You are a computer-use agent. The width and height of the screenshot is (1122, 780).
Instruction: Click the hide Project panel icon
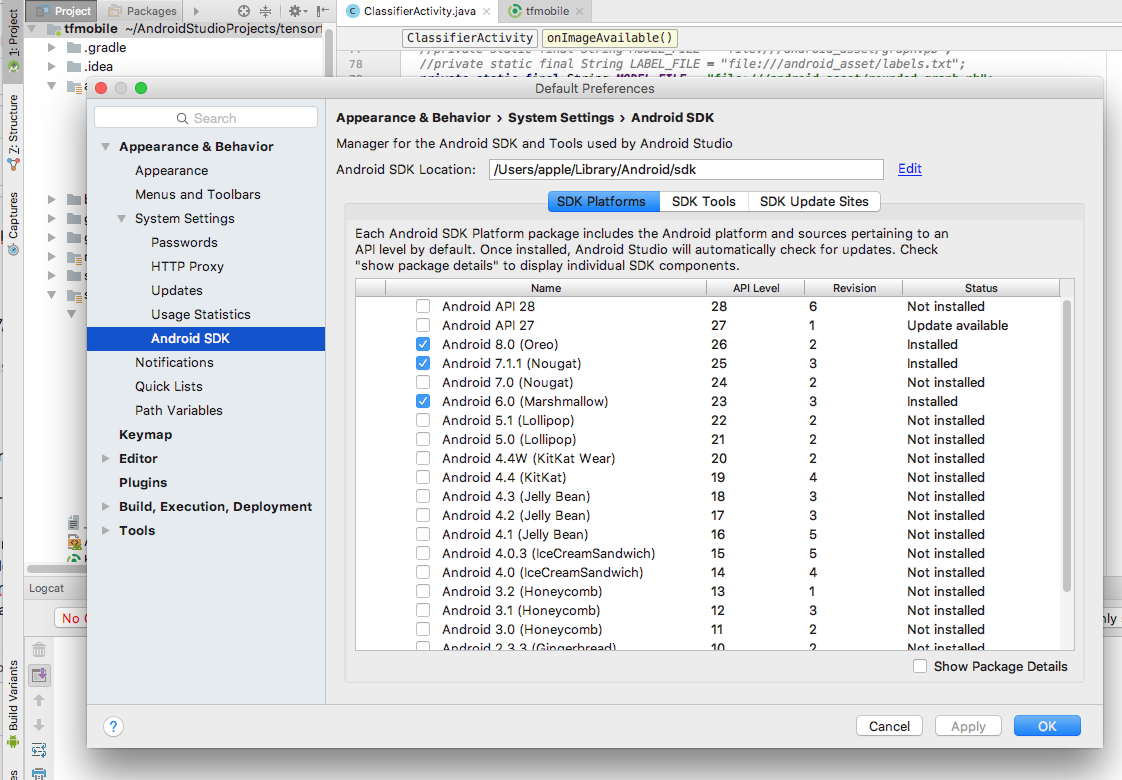click(321, 11)
